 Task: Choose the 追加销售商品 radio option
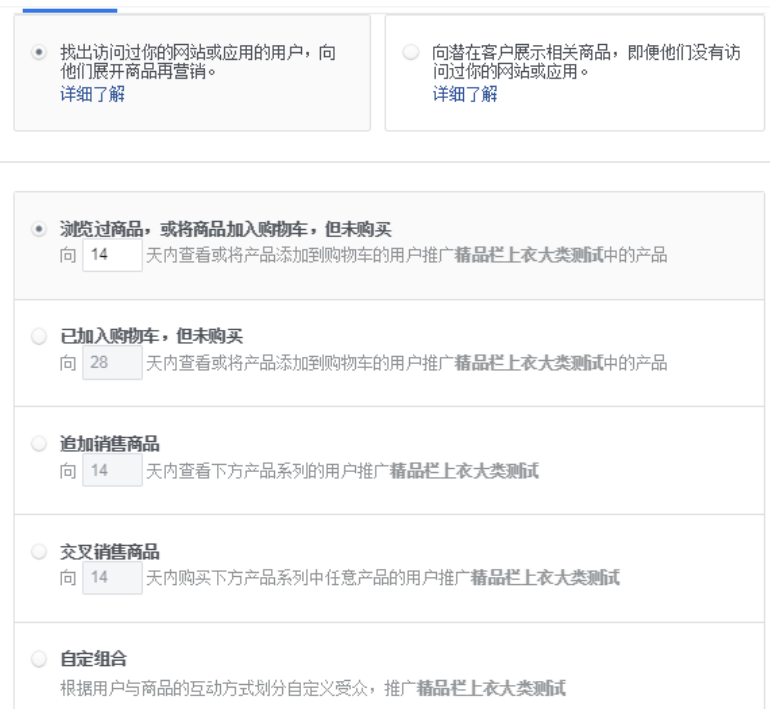(39, 443)
